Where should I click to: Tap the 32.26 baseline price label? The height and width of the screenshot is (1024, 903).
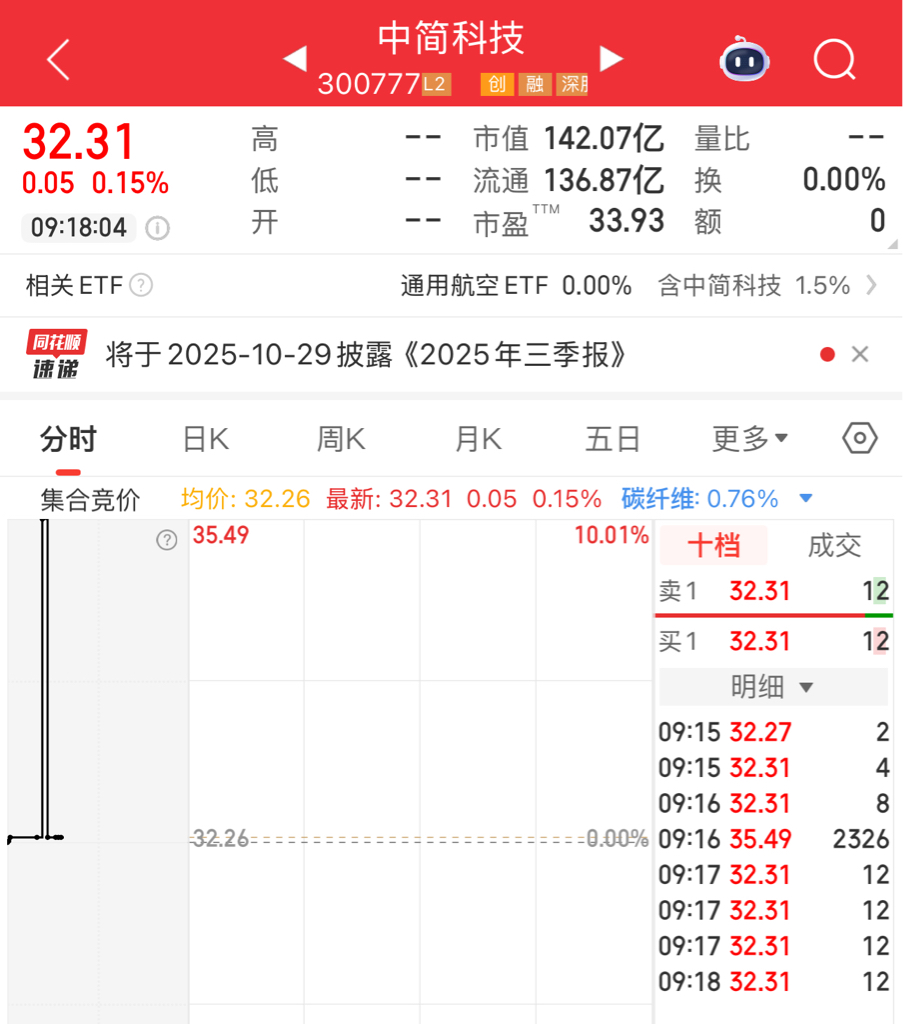(x=220, y=838)
